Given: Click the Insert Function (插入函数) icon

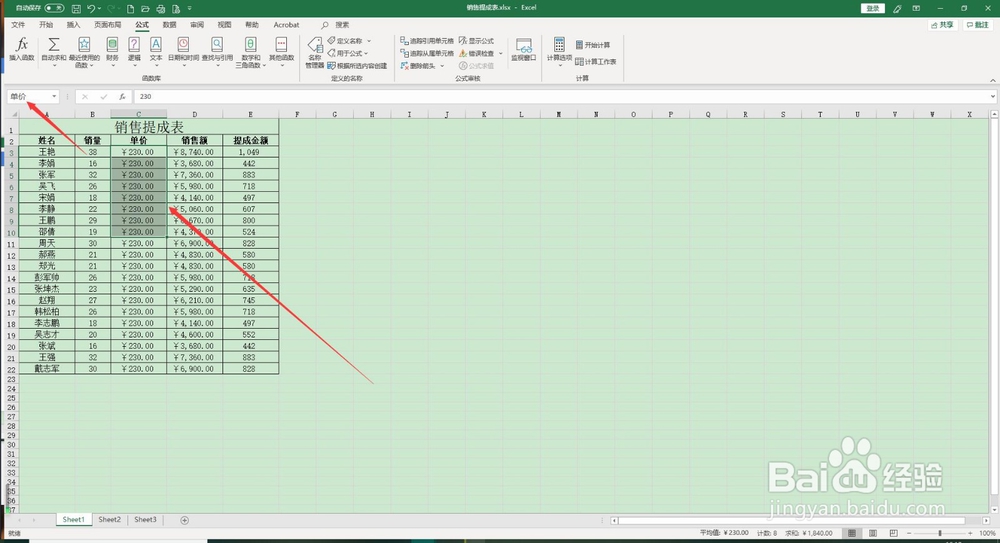Looking at the screenshot, I should click(22, 49).
